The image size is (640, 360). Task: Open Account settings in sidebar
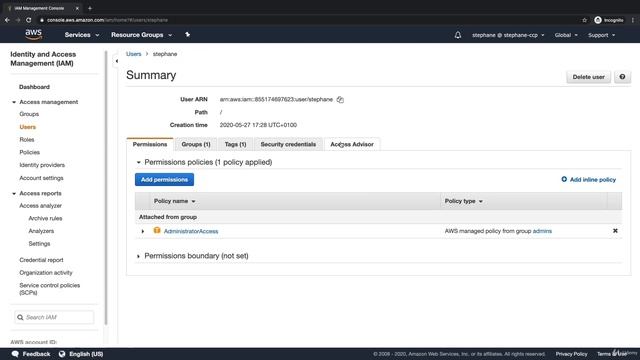pyautogui.click(x=41, y=178)
